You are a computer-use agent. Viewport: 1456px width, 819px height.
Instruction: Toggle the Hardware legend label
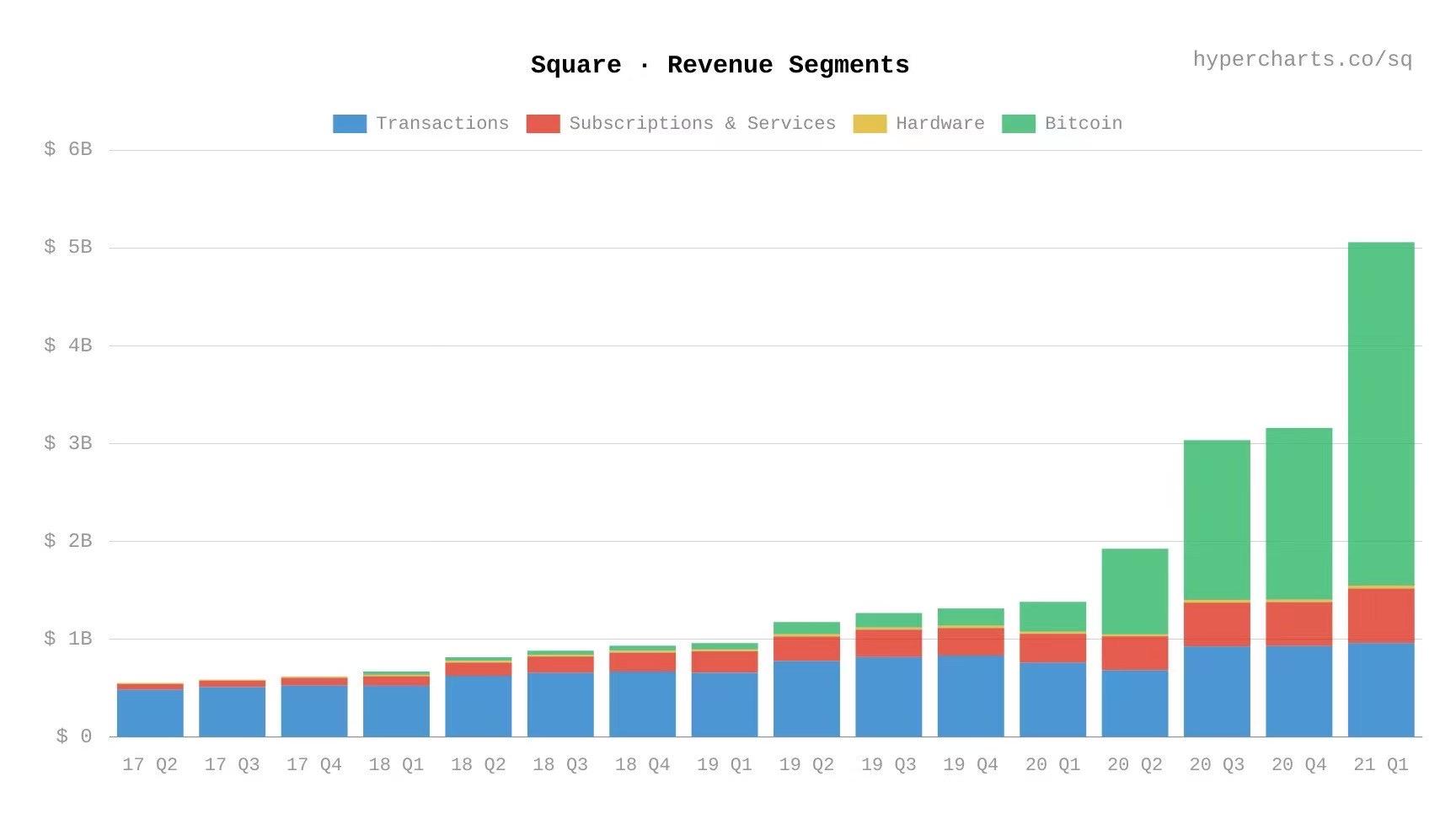(x=939, y=124)
